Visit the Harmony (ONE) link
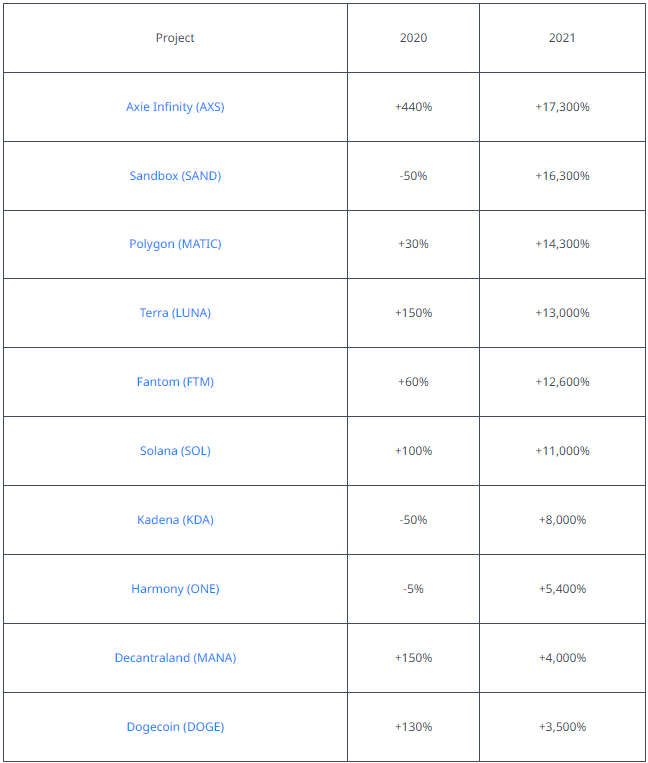Image resolution: width=648 pixels, height=763 pixels. (x=175, y=589)
